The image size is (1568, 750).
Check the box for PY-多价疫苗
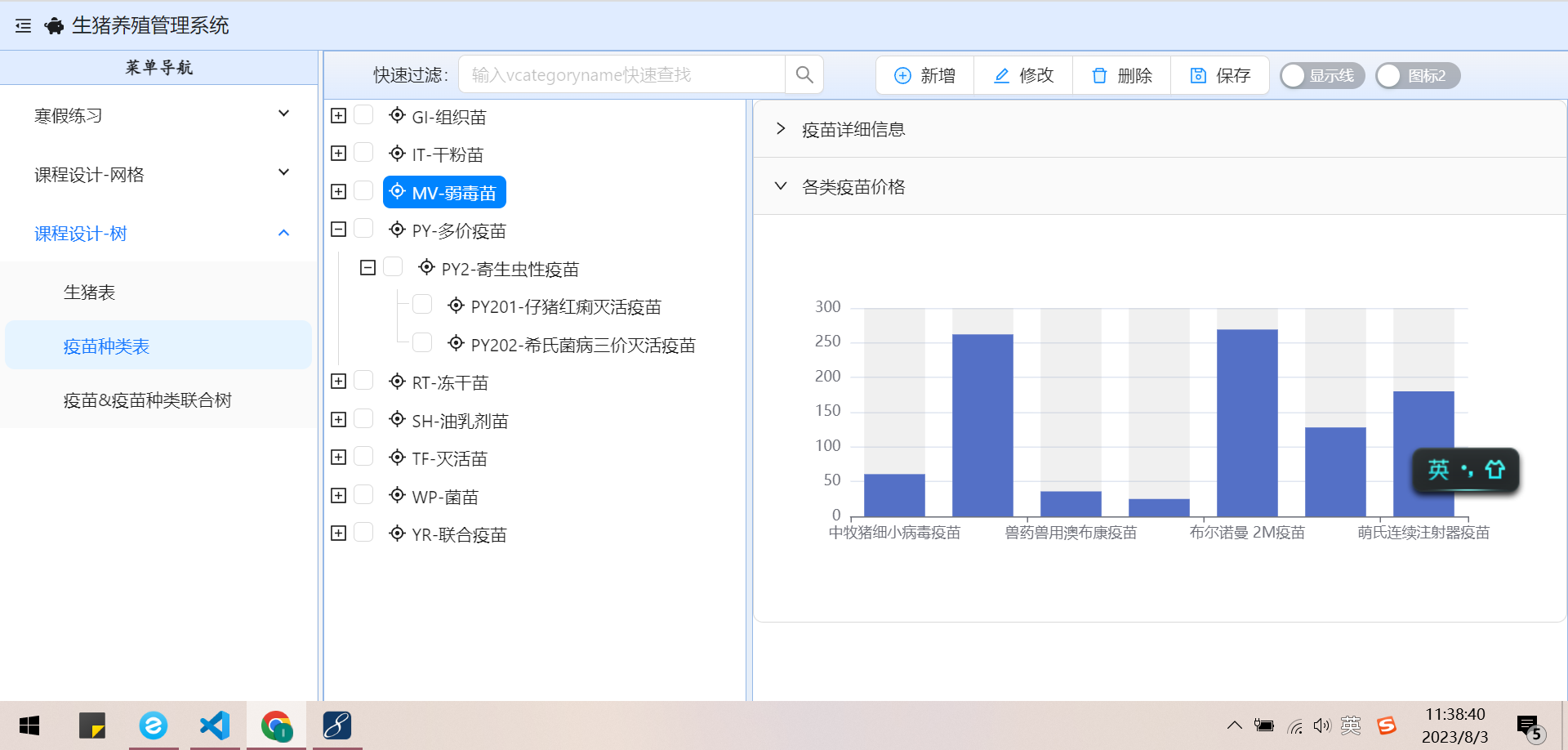pos(363,229)
